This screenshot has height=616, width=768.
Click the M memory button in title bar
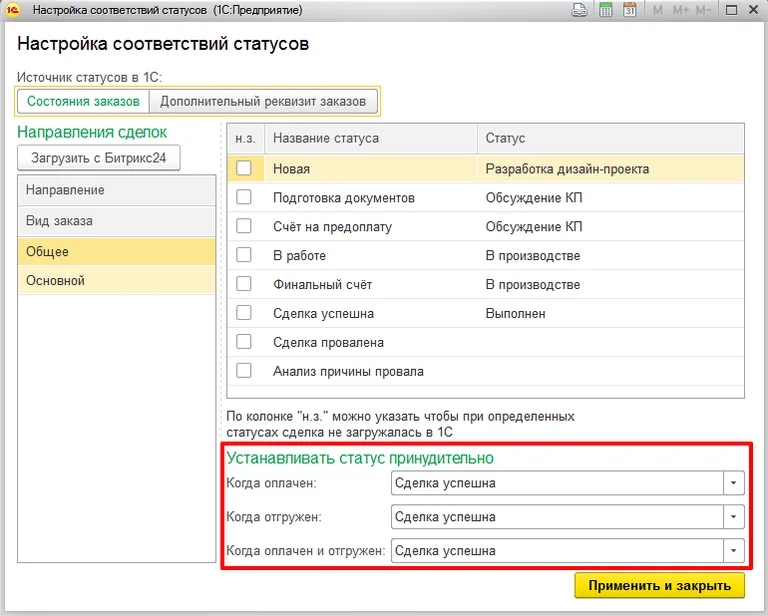[657, 10]
